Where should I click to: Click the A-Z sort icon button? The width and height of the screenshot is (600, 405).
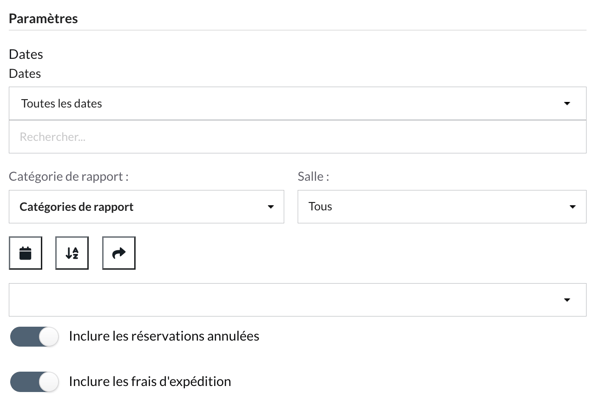tap(72, 253)
